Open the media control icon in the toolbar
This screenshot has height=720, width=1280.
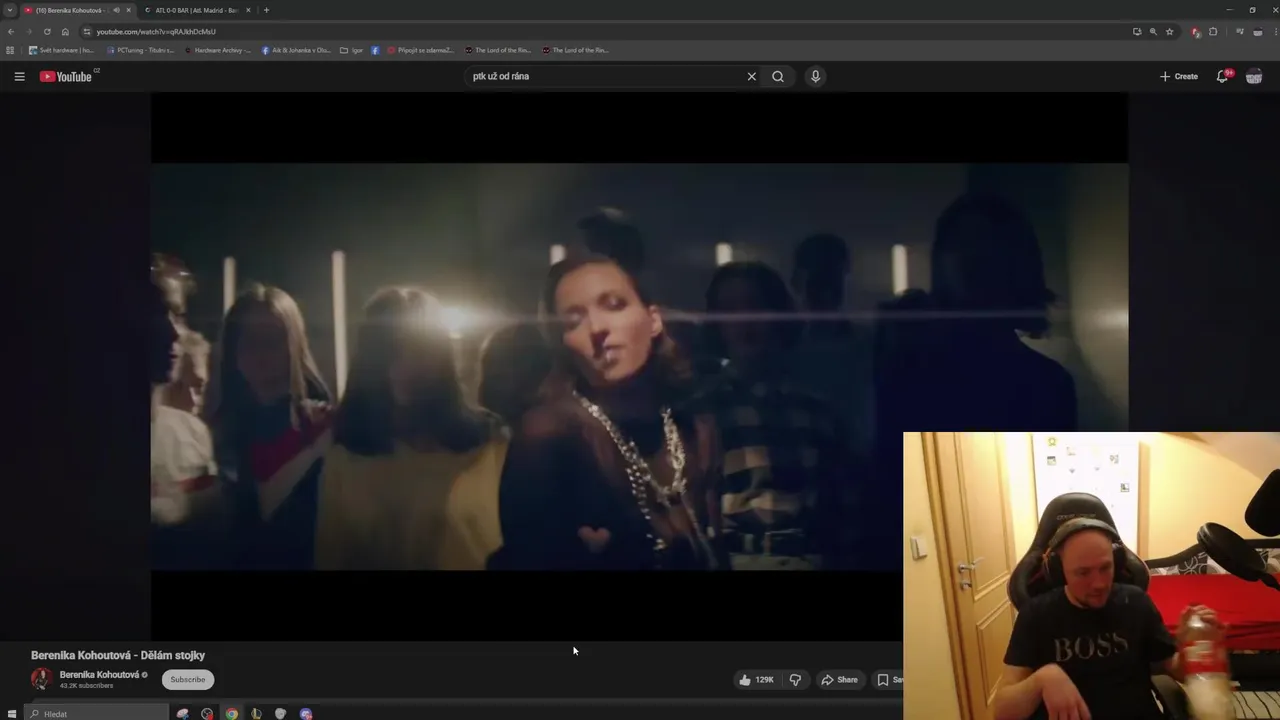pyautogui.click(x=1240, y=31)
